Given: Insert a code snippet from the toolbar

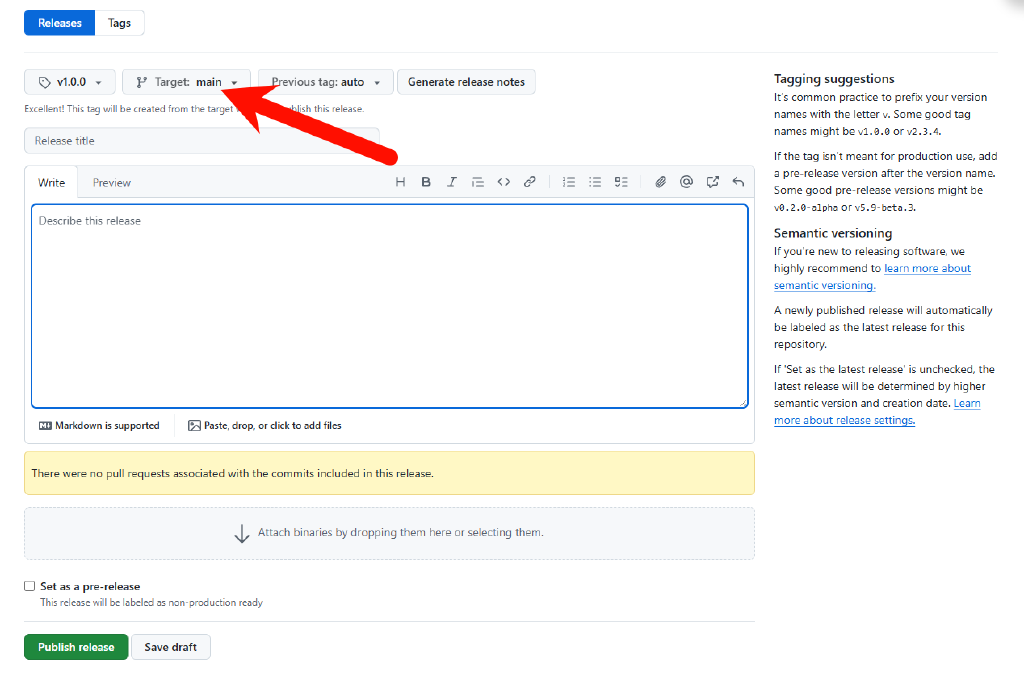Looking at the screenshot, I should tap(504, 181).
